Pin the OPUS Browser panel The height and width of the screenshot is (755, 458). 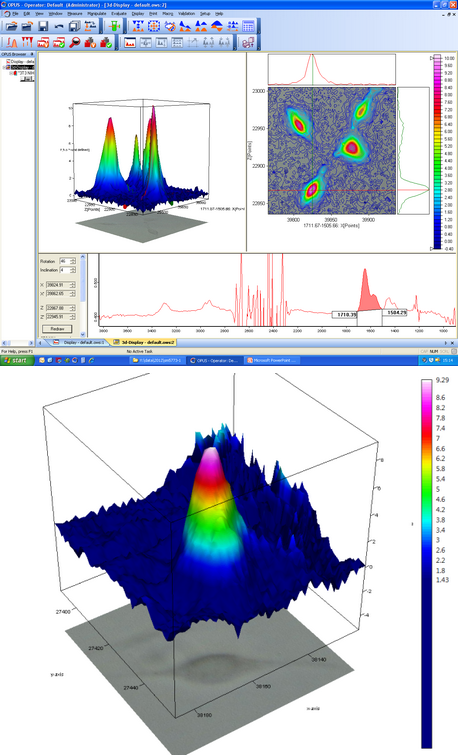point(32,54)
